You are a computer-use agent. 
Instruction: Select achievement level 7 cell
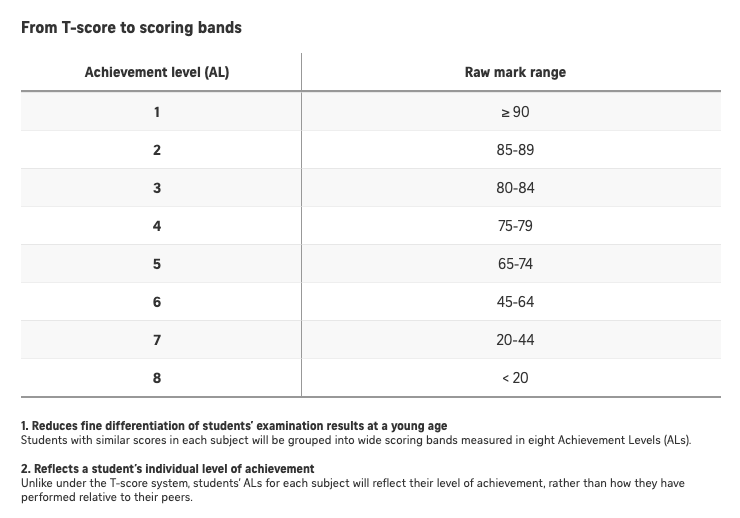[157, 340]
